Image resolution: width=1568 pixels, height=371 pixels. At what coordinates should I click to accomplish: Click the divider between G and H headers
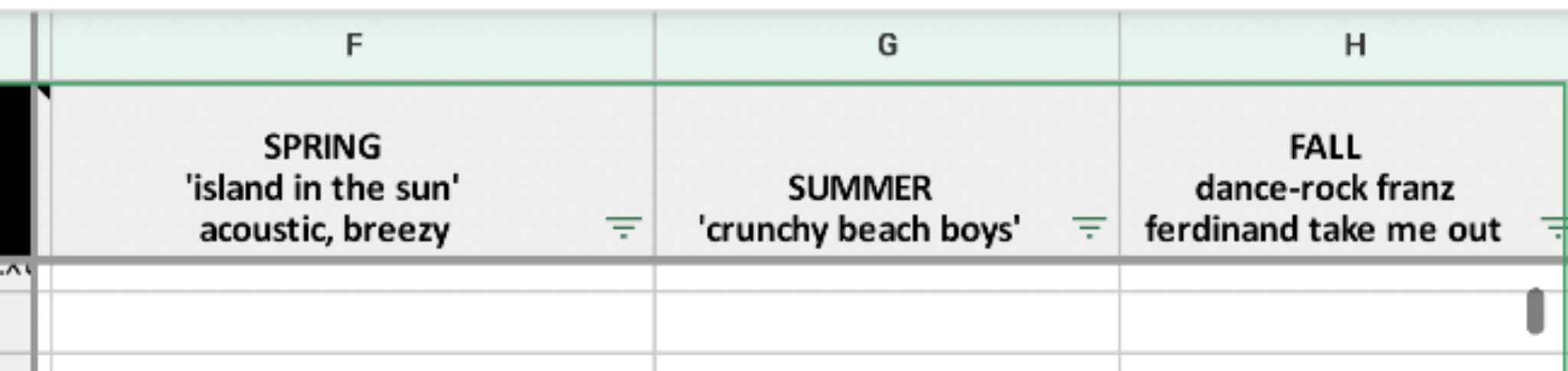1119,45
